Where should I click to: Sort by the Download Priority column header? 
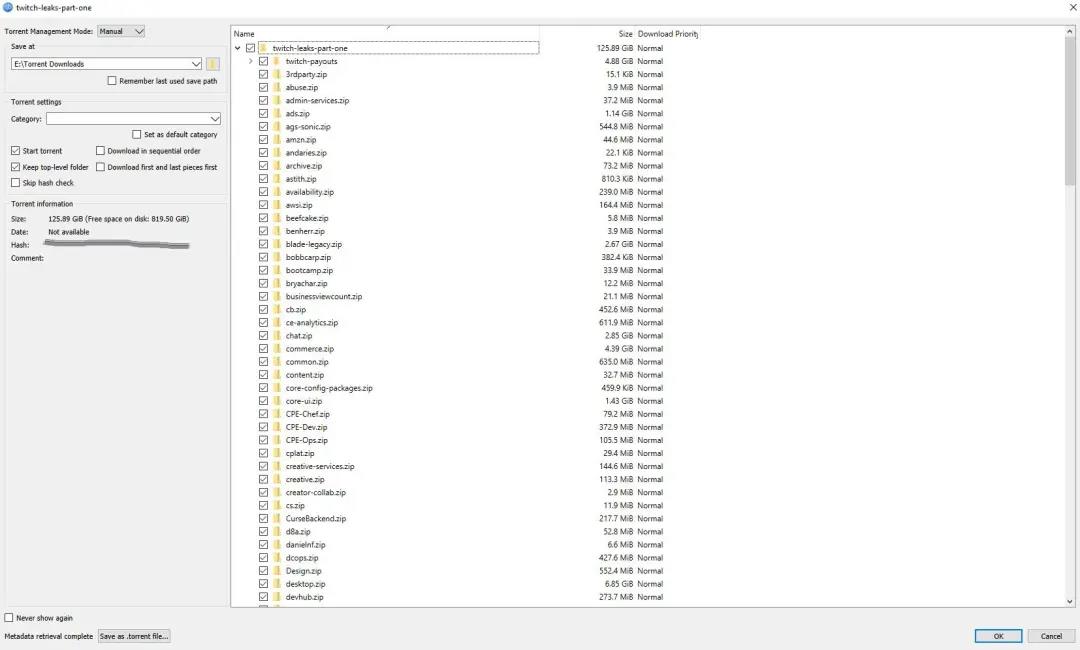coord(667,34)
